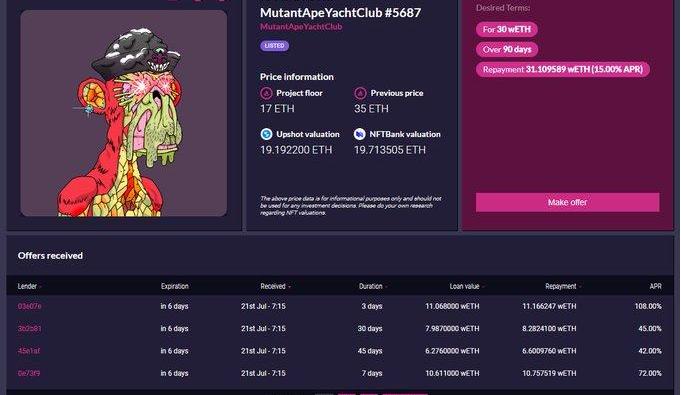Screen dimensions: 681x395
Task: Click the Make offer button
Action: tap(567, 202)
